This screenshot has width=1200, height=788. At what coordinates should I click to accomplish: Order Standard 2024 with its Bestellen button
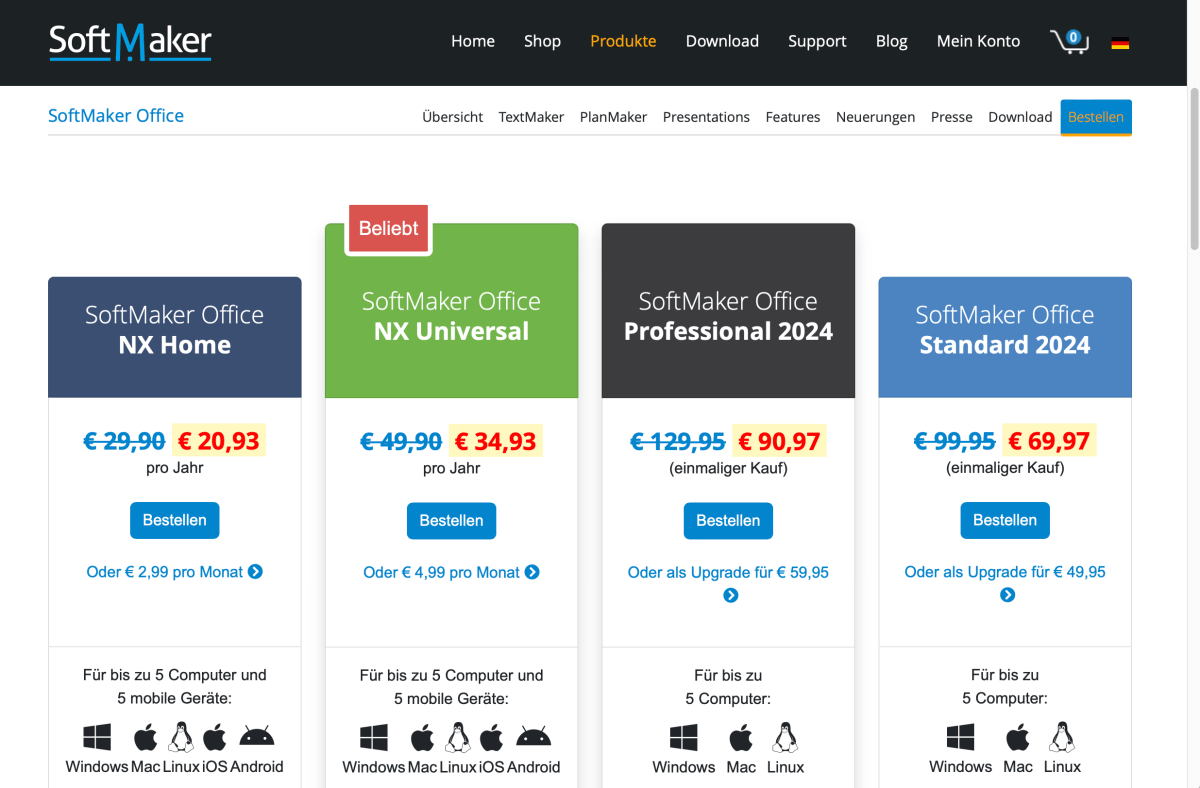[x=1005, y=520]
